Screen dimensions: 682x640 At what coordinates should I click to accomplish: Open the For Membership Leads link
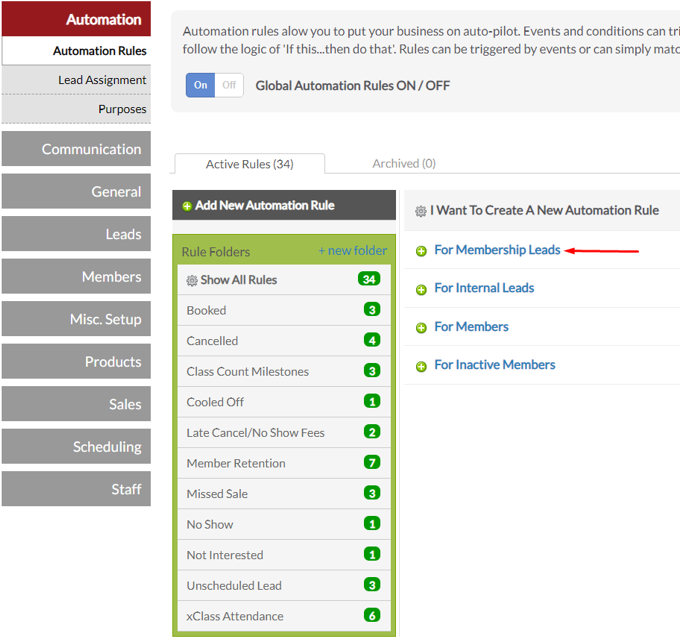497,250
